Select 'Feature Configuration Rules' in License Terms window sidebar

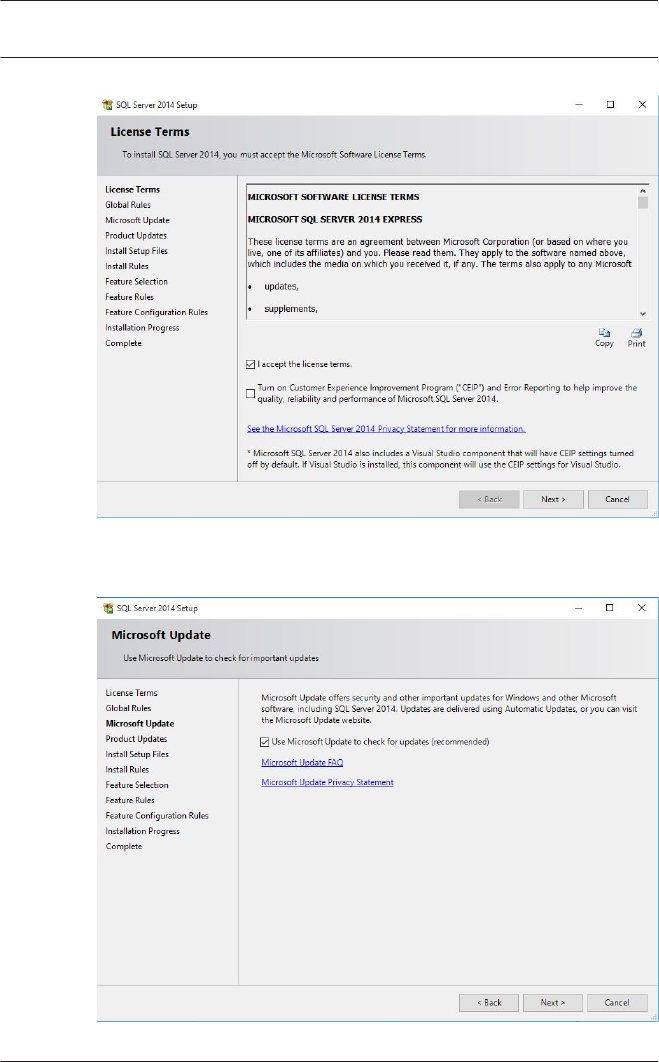(156, 312)
